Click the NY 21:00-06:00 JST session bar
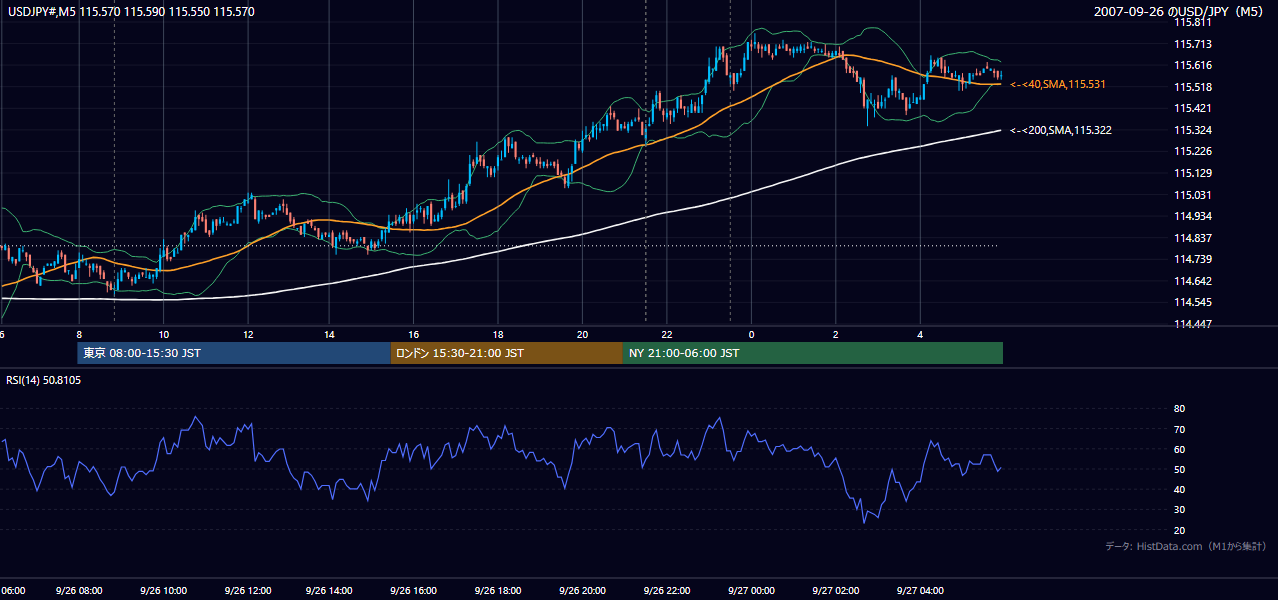The image size is (1278, 600). [813, 353]
